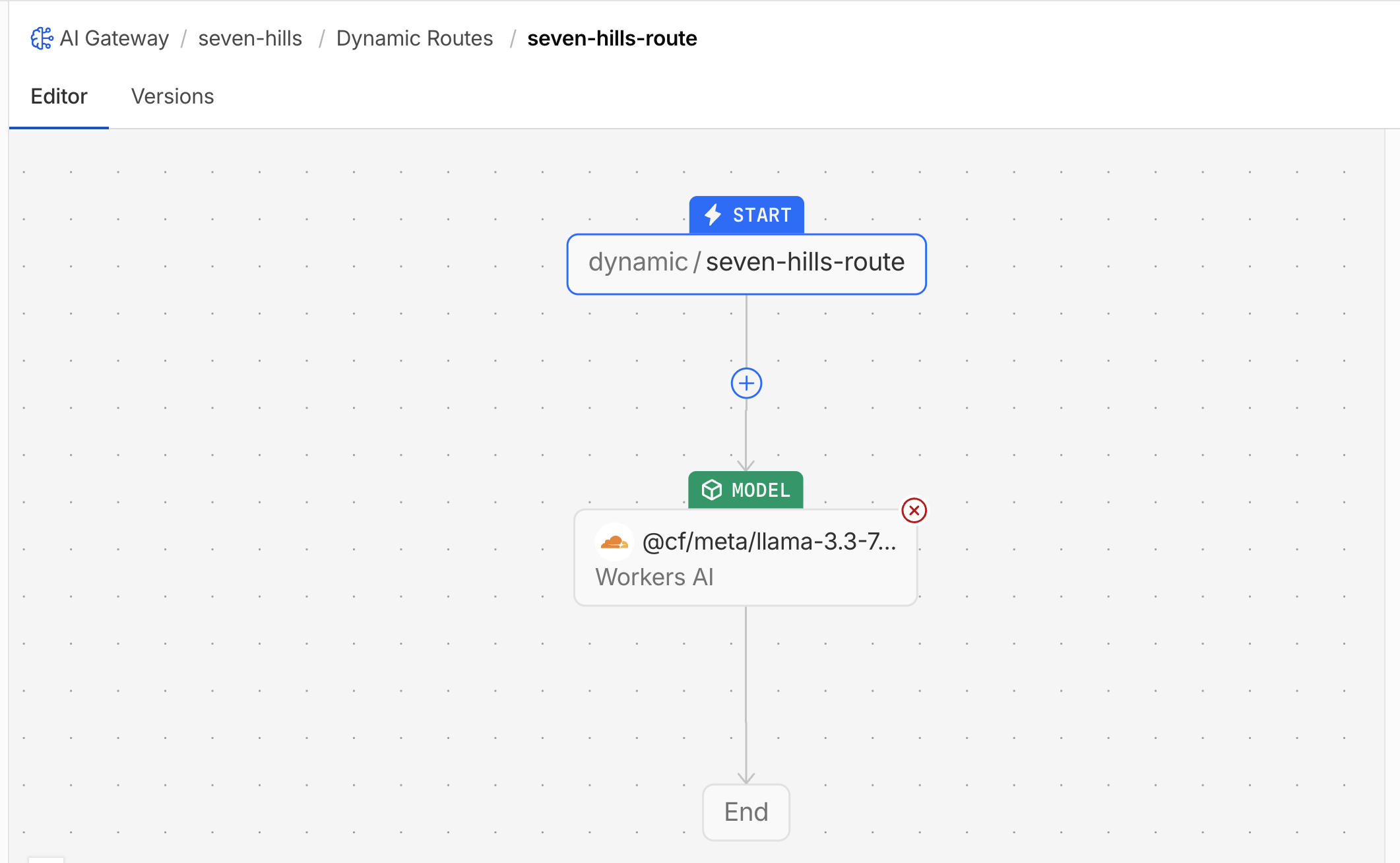Select the START label badge
Image resolution: width=1400 pixels, height=863 pixels.
(x=747, y=215)
